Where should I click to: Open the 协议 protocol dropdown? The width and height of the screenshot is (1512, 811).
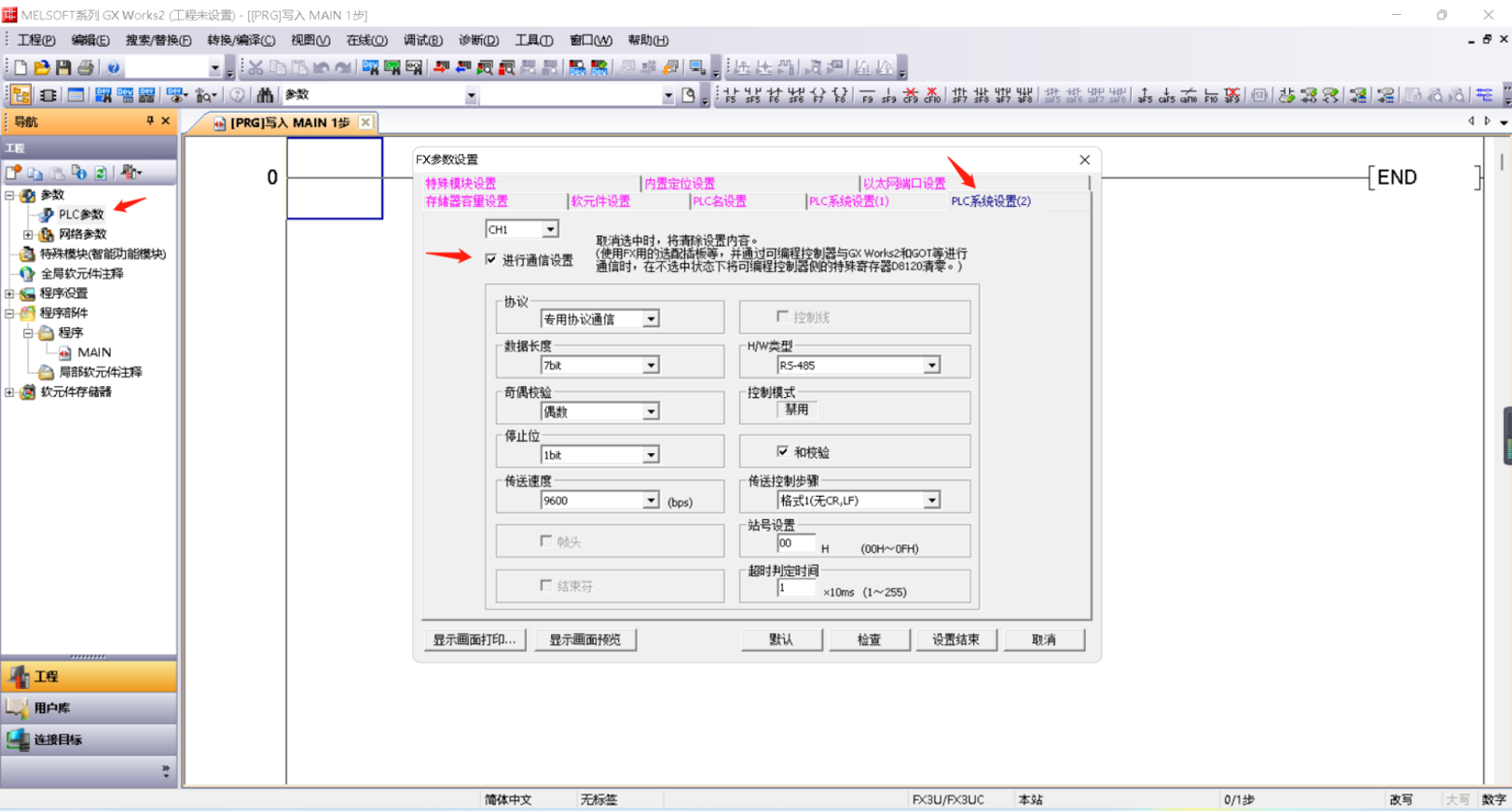point(651,319)
